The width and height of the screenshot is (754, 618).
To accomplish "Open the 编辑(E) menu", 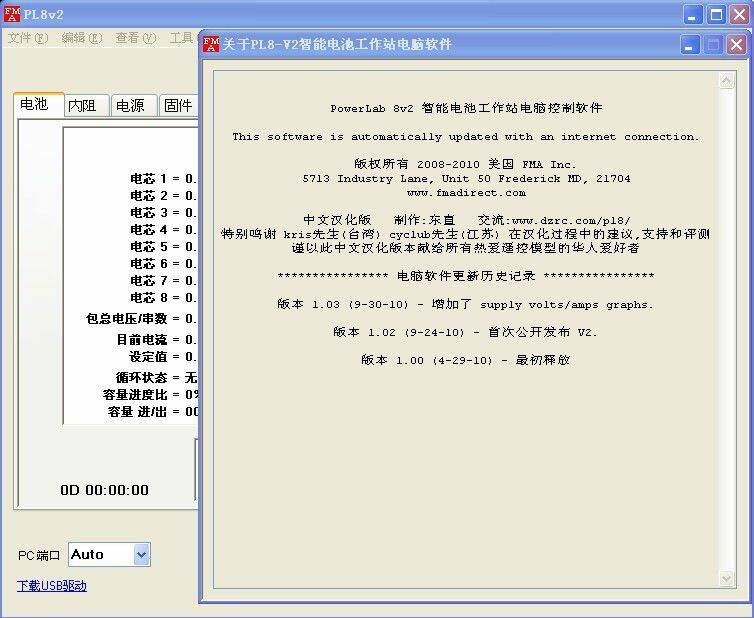I will click(82, 38).
